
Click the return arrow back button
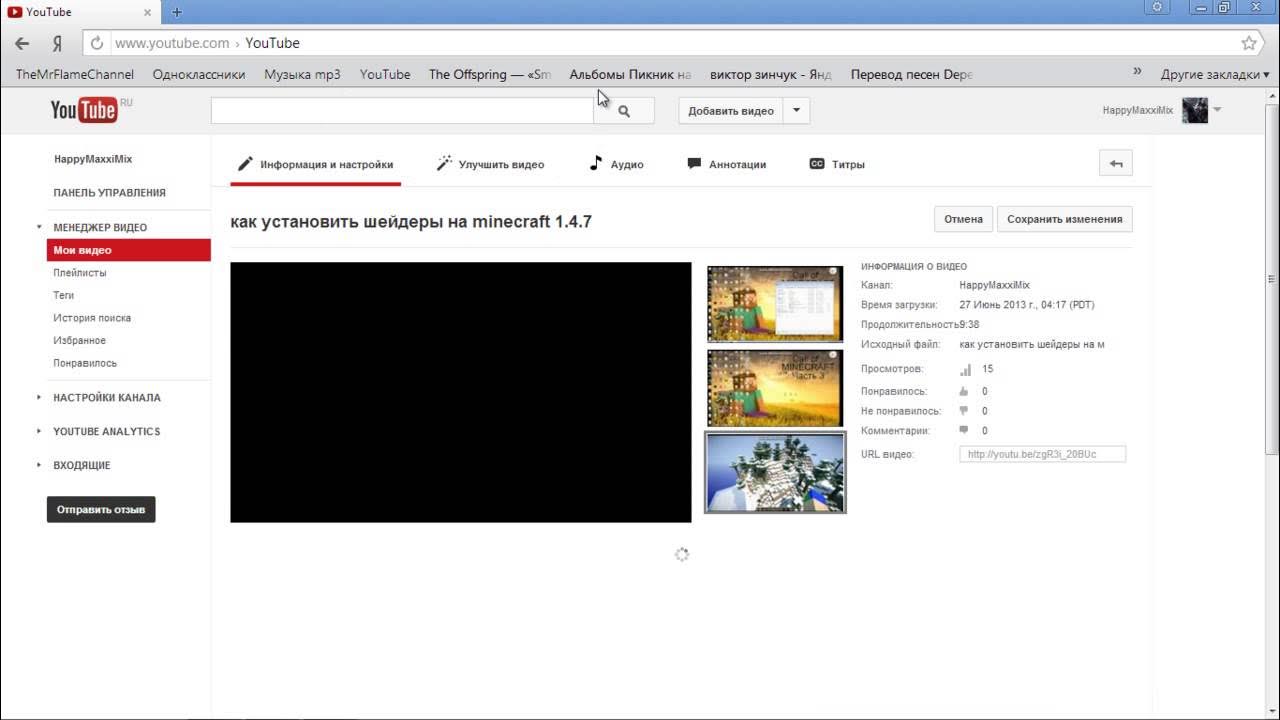click(x=1116, y=164)
